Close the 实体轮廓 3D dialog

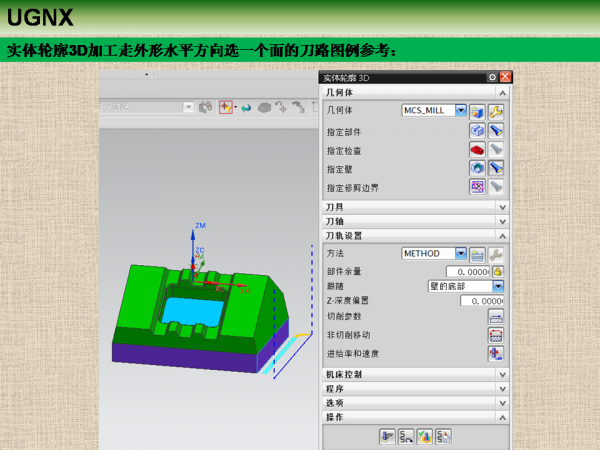pyautogui.click(x=505, y=77)
